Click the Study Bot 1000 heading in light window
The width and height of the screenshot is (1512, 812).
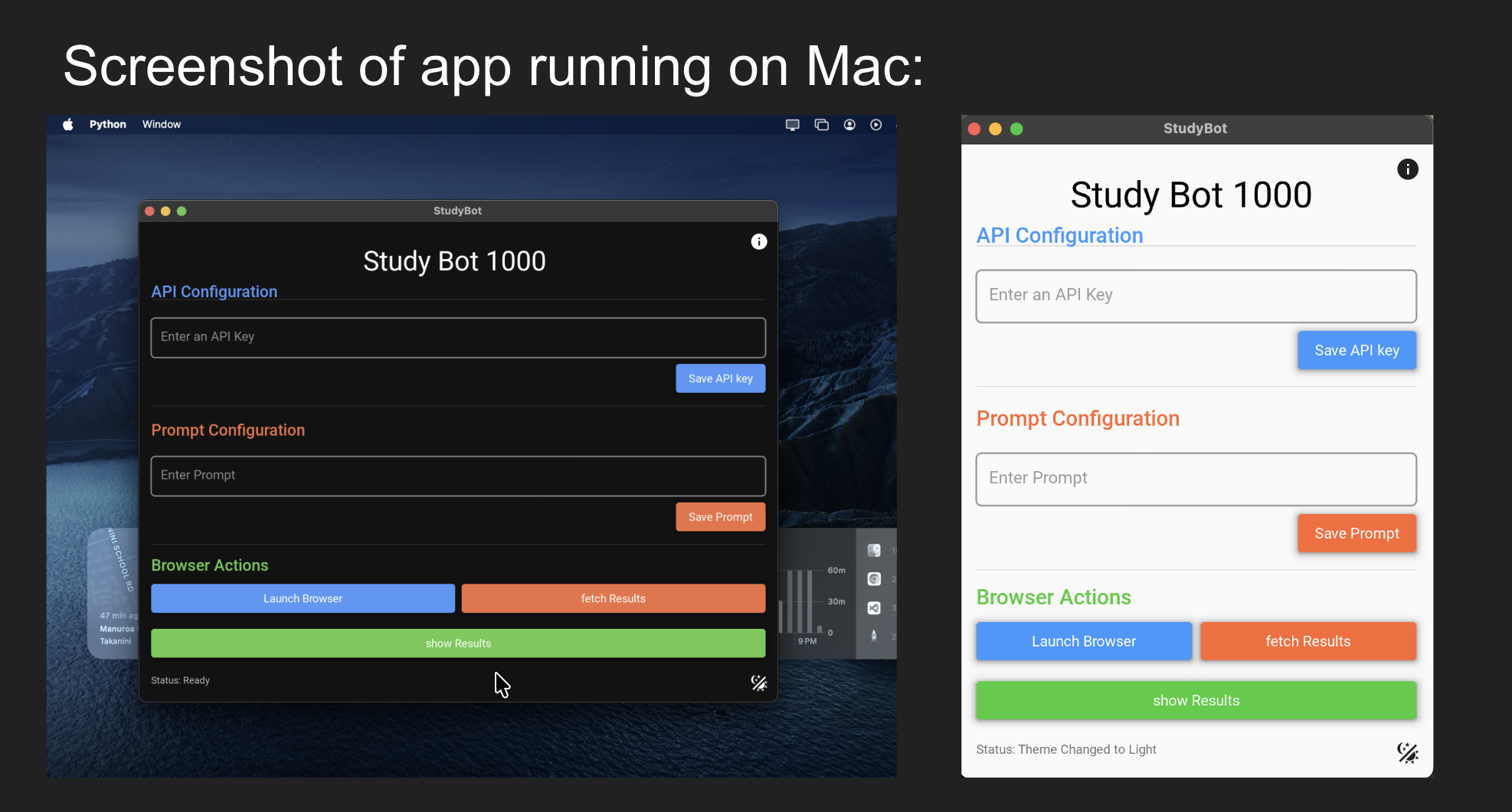(x=1191, y=195)
